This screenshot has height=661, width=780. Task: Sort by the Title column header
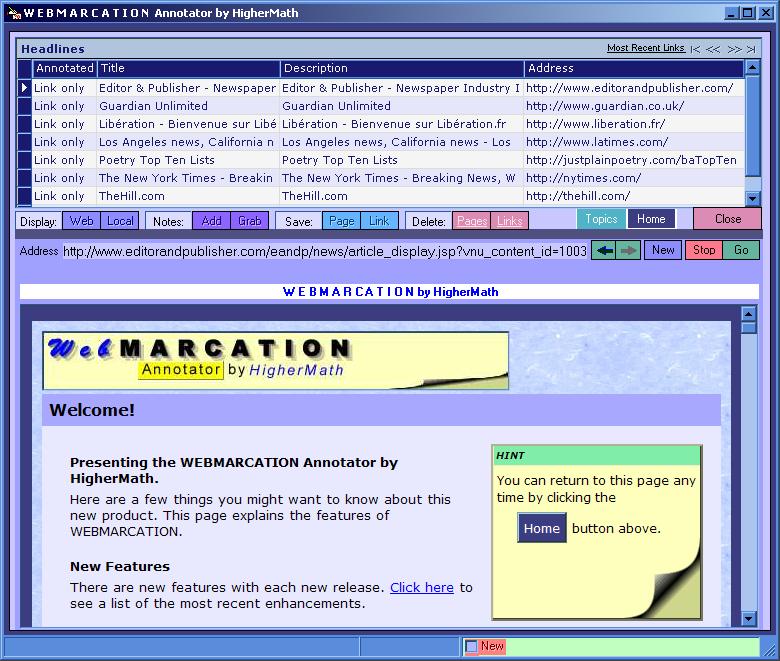189,68
